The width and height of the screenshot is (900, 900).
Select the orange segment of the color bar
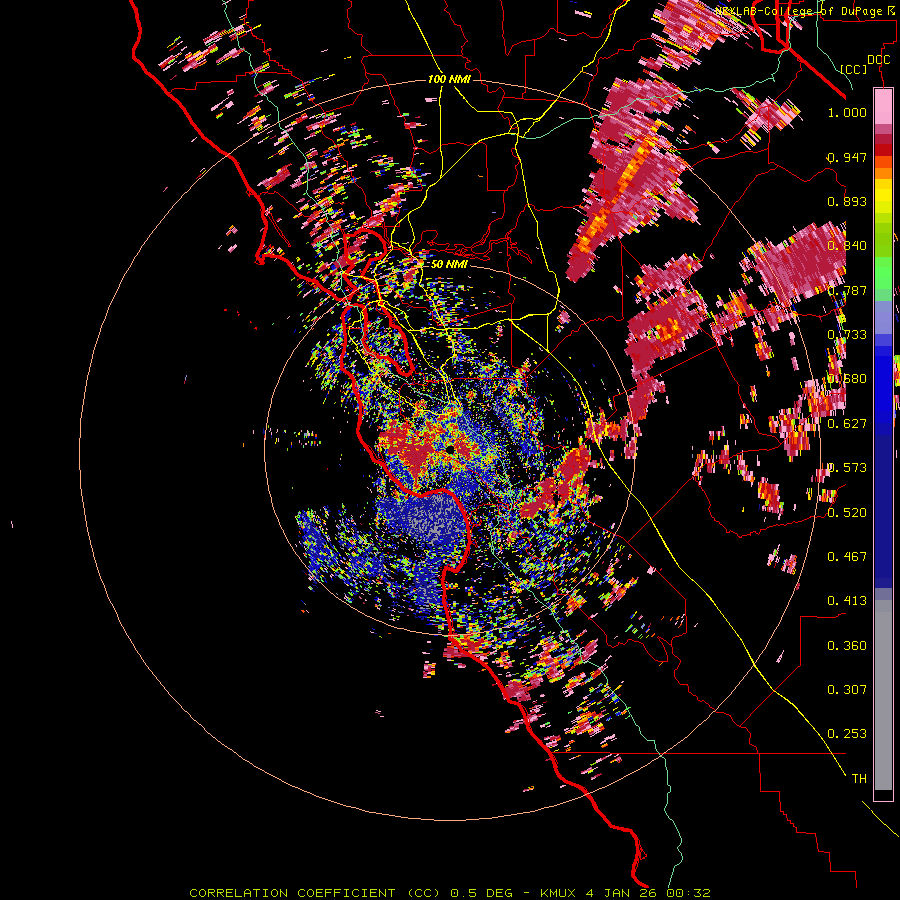click(x=883, y=173)
